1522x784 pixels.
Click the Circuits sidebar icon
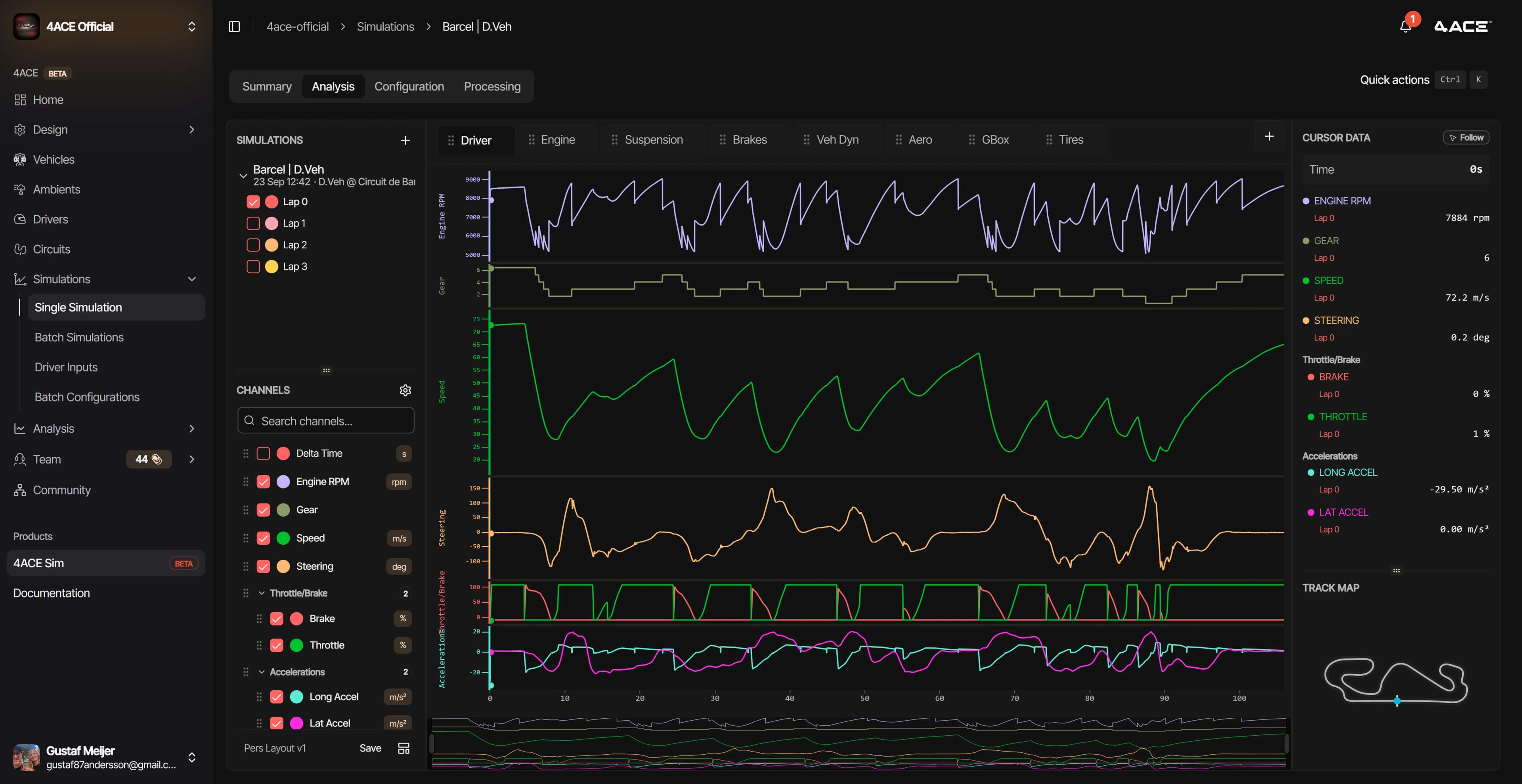[20, 249]
